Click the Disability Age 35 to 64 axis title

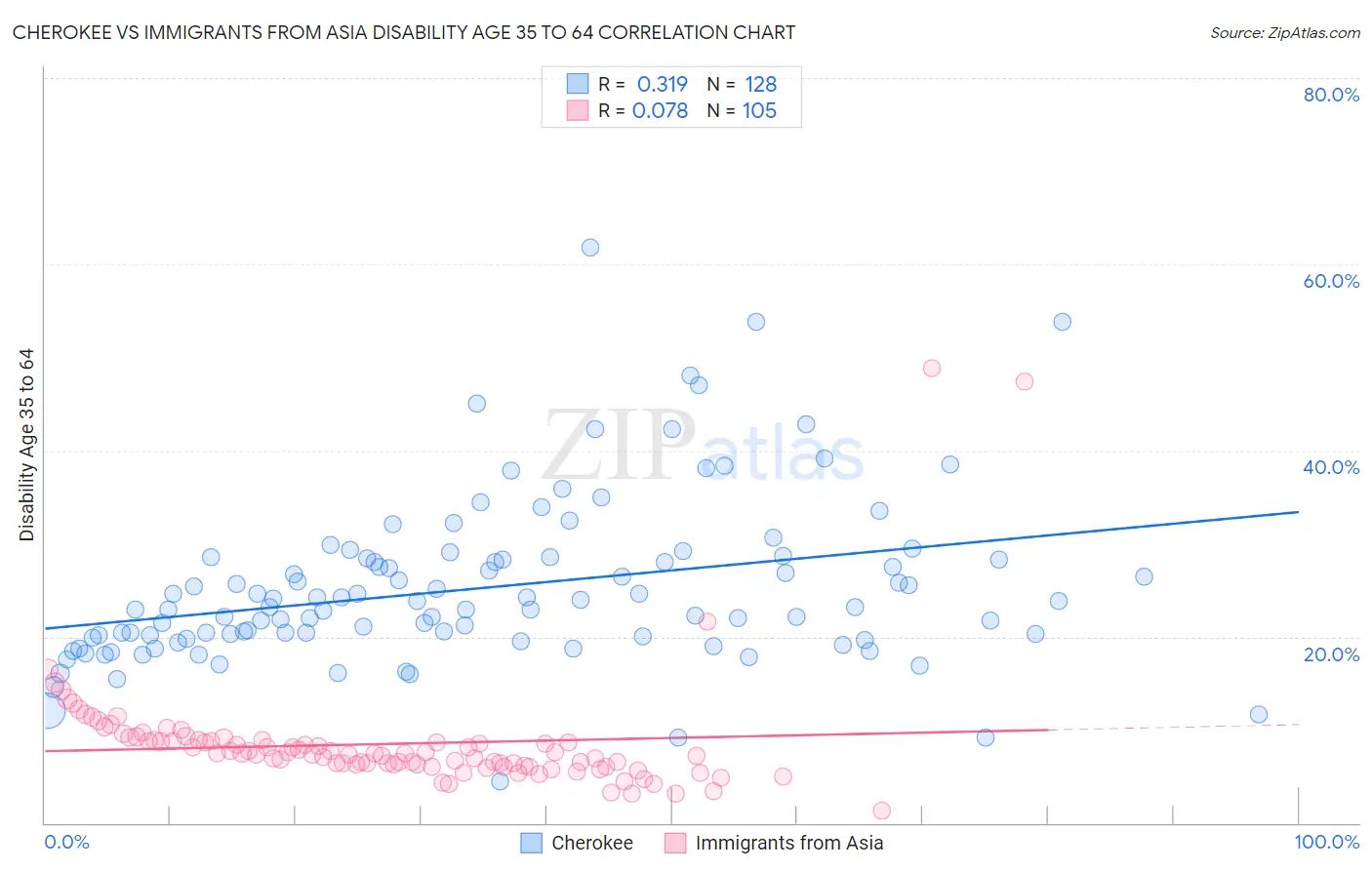(26, 445)
